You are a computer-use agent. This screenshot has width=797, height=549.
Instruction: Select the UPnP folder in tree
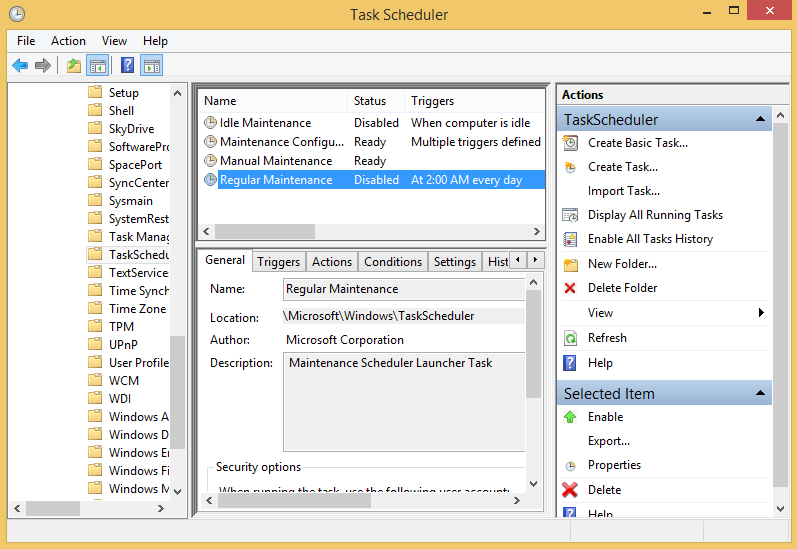tap(123, 344)
